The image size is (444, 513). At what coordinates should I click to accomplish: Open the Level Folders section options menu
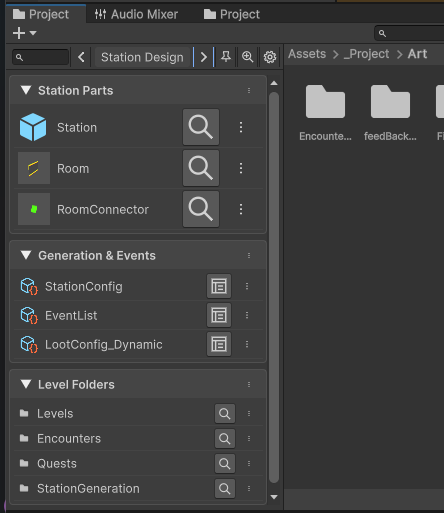pos(249,385)
